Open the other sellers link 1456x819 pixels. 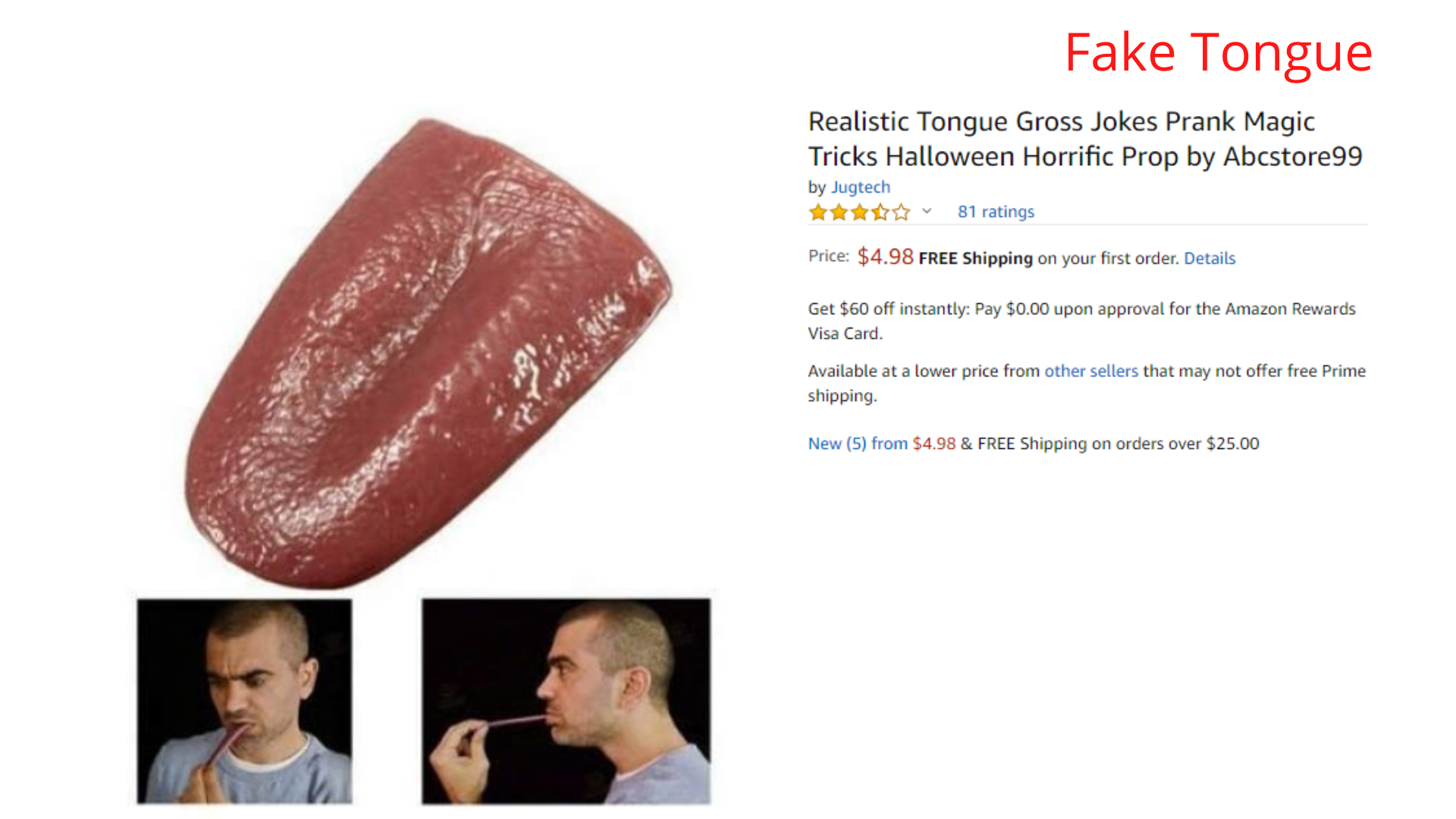point(1091,371)
